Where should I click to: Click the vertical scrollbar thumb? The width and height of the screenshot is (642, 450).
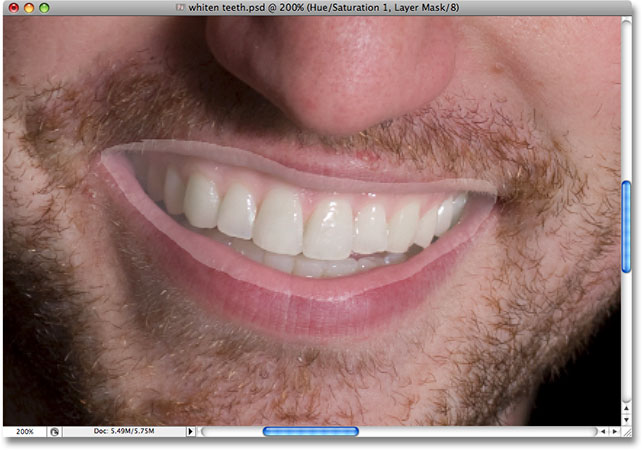(x=626, y=227)
